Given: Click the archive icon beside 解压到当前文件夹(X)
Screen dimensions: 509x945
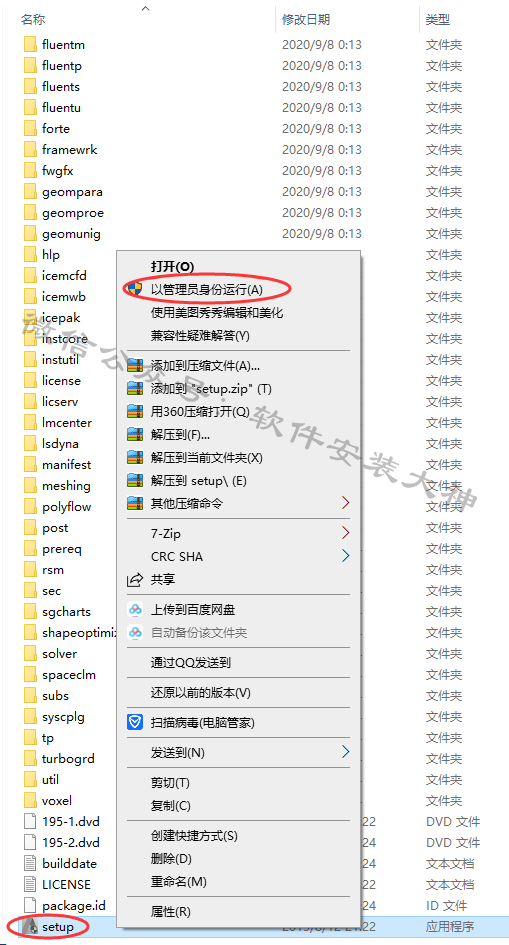Looking at the screenshot, I should (135, 458).
